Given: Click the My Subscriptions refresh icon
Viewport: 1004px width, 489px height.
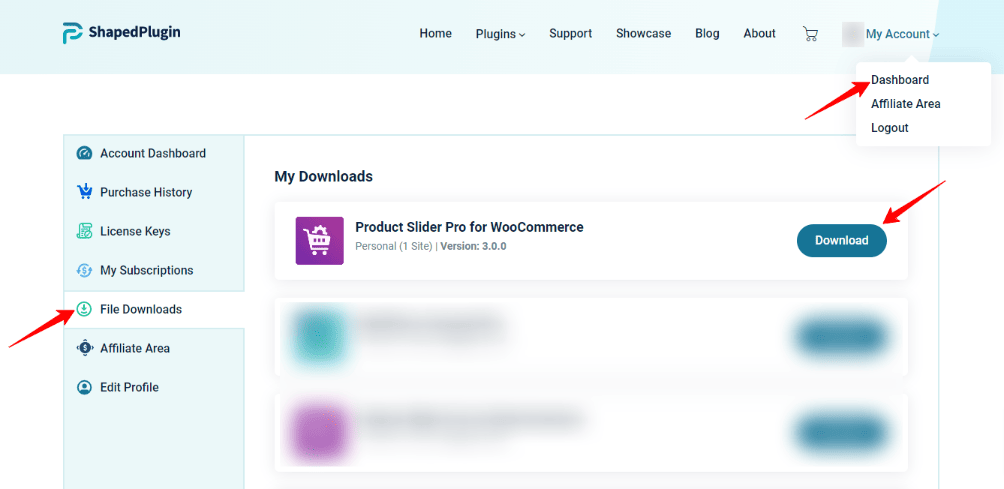Looking at the screenshot, I should pyautogui.click(x=84, y=270).
